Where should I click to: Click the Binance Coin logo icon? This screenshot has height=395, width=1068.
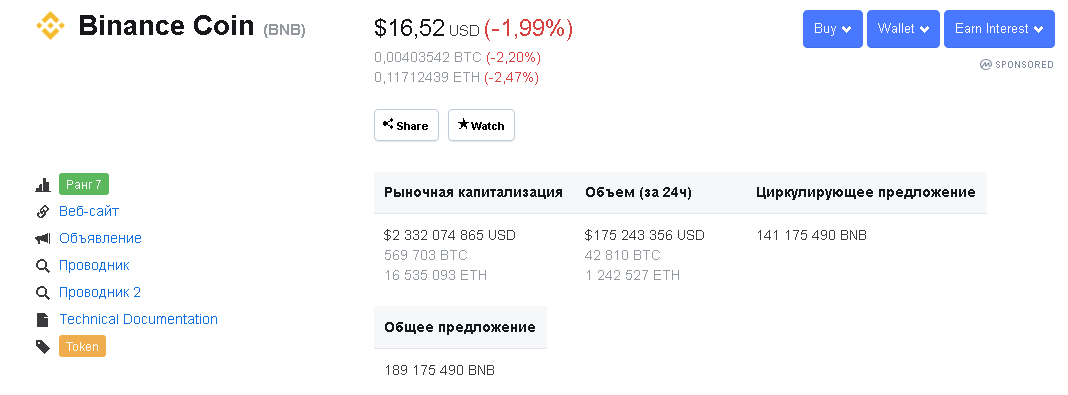50,26
